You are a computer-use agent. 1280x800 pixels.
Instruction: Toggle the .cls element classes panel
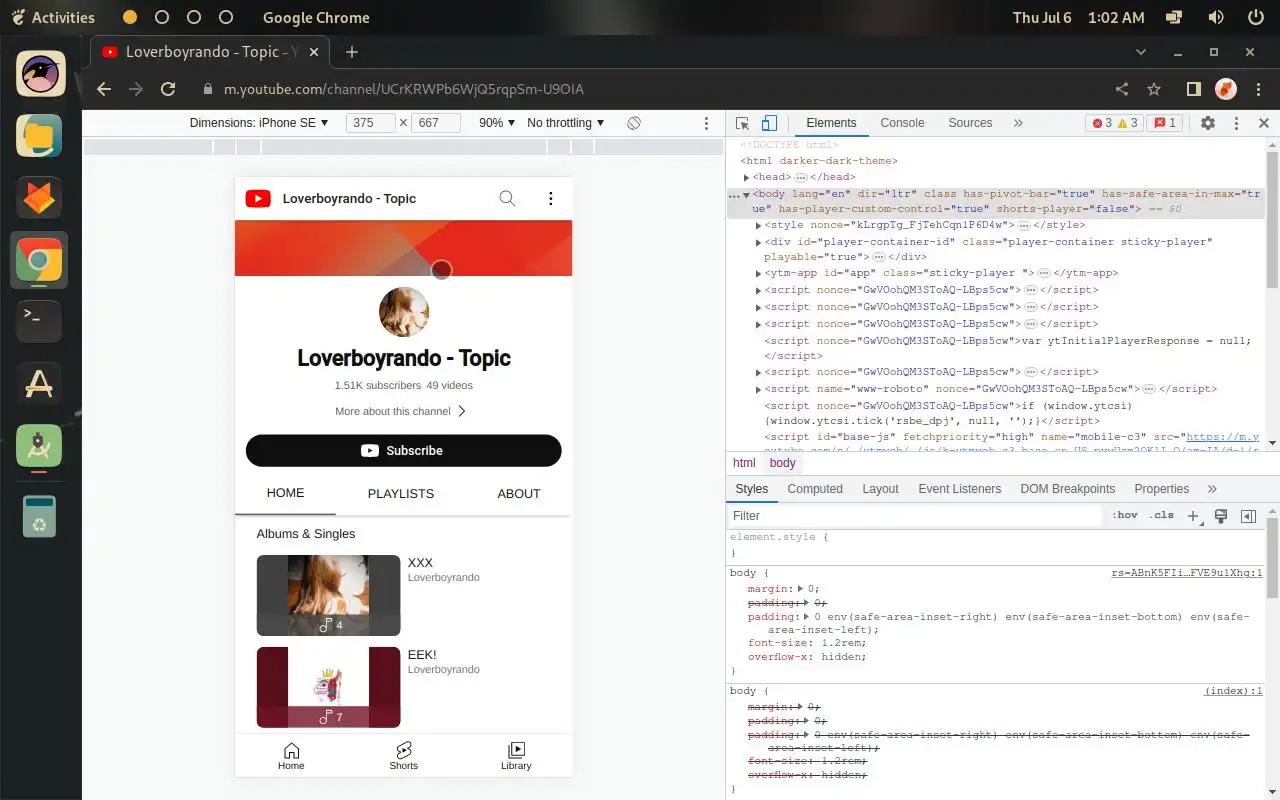1162,516
